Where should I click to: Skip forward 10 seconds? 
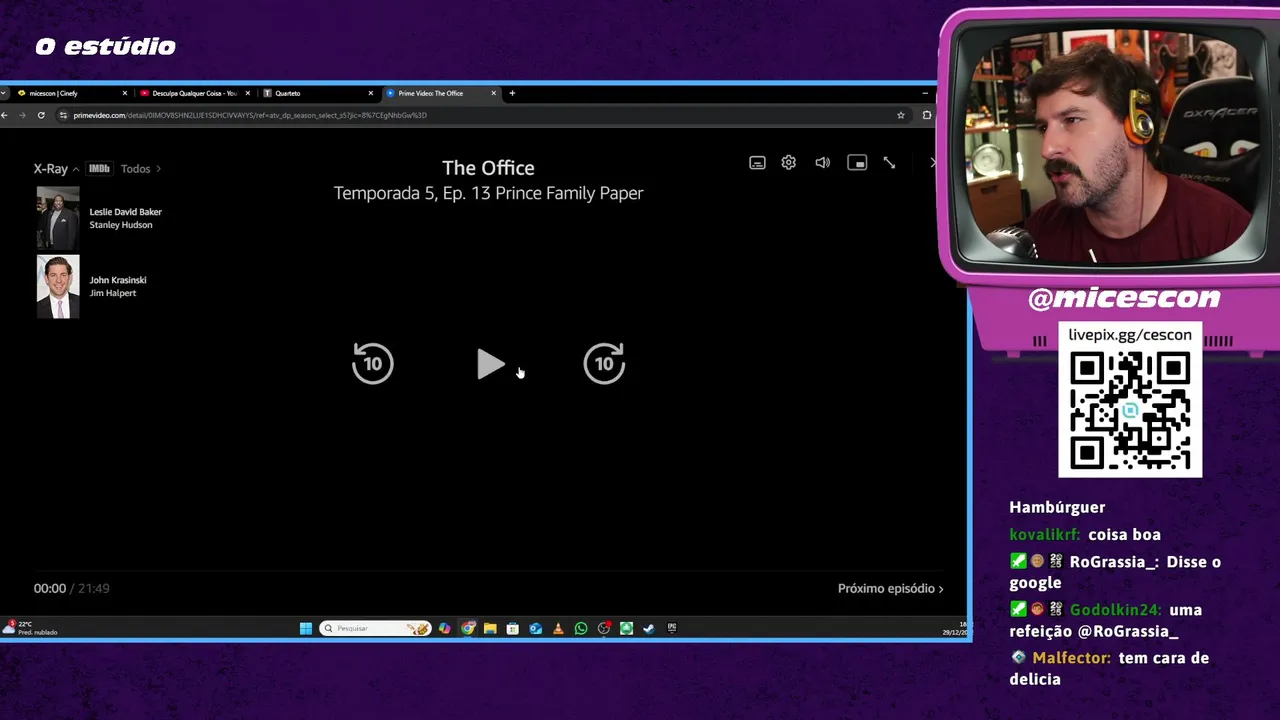[604, 363]
